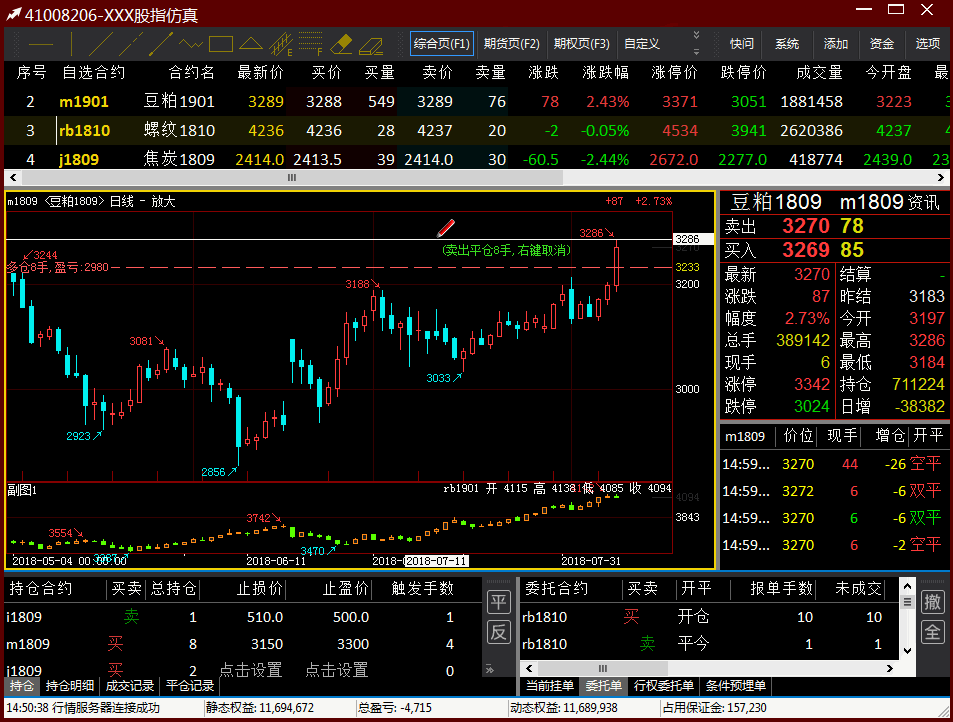The width and height of the screenshot is (953, 722).
Task: Pick the zigzag wave line tool
Action: (x=190, y=44)
